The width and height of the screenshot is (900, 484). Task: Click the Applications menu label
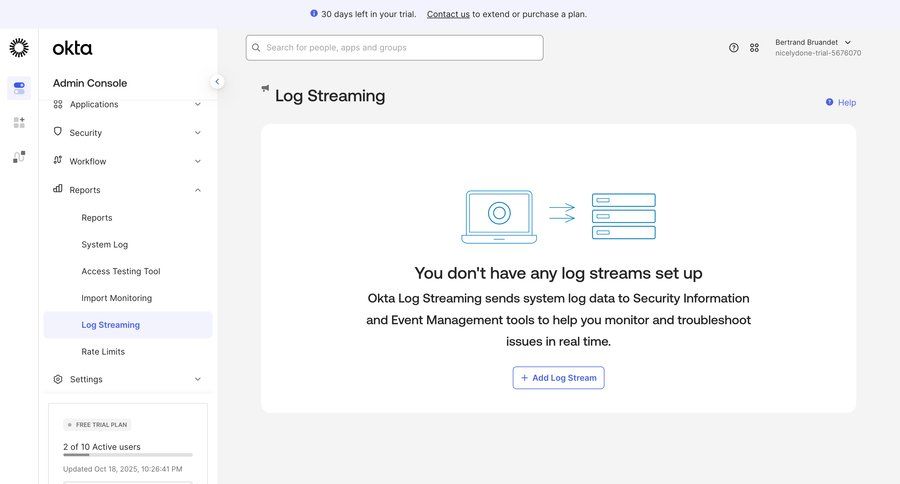pyautogui.click(x=94, y=104)
